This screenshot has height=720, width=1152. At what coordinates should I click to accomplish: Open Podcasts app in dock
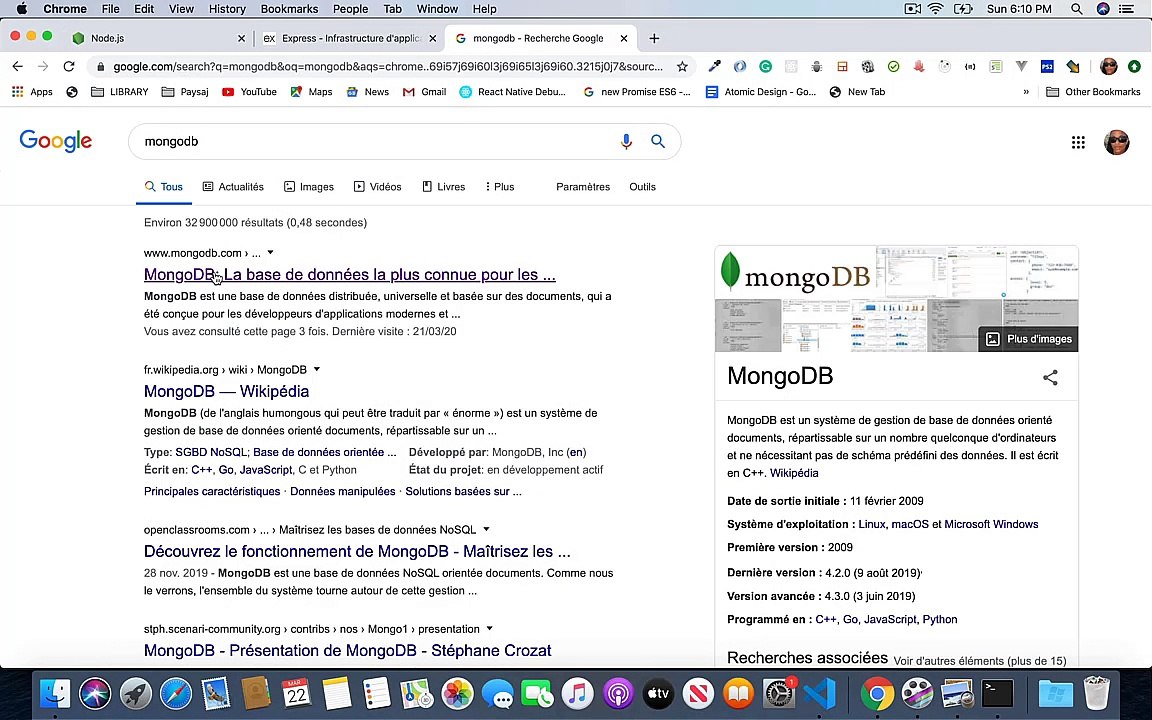tap(618, 693)
